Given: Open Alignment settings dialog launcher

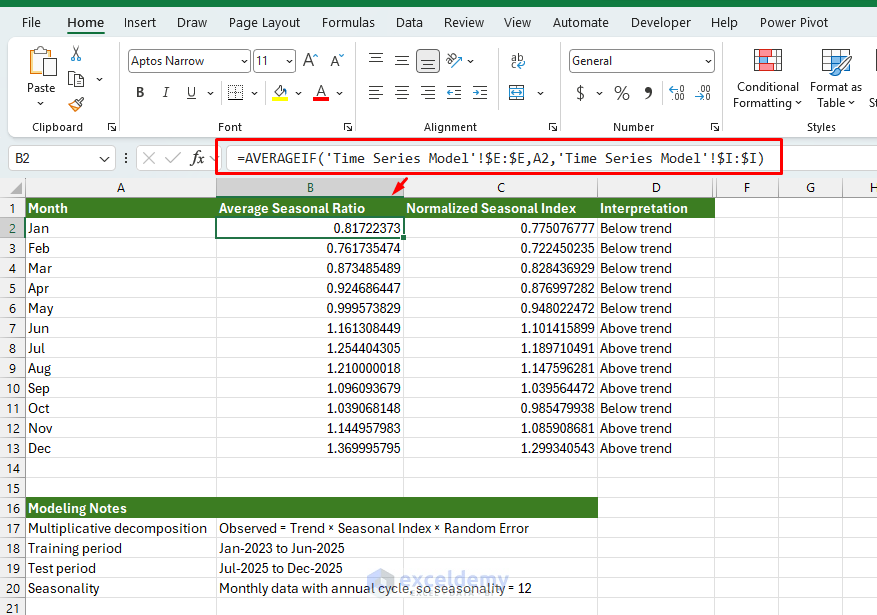Looking at the screenshot, I should 553,127.
